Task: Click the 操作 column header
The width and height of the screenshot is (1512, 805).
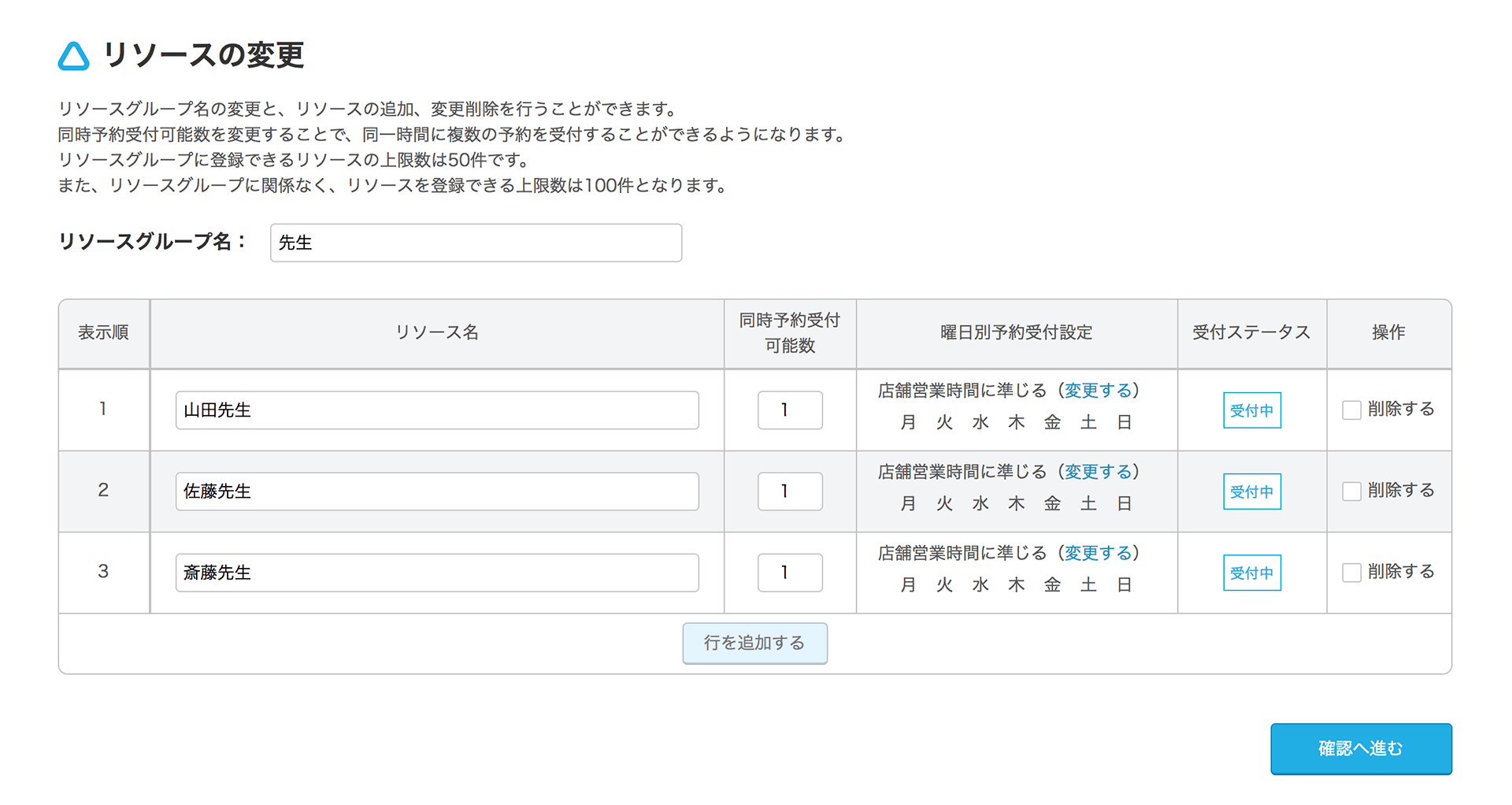Action: pos(1388,333)
